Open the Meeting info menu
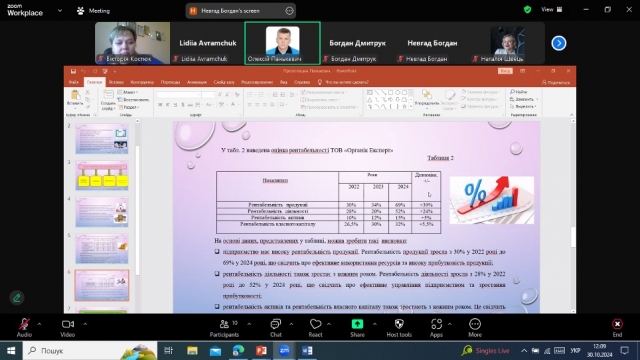This screenshot has width=640, height=360. pyautogui.click(x=93, y=11)
